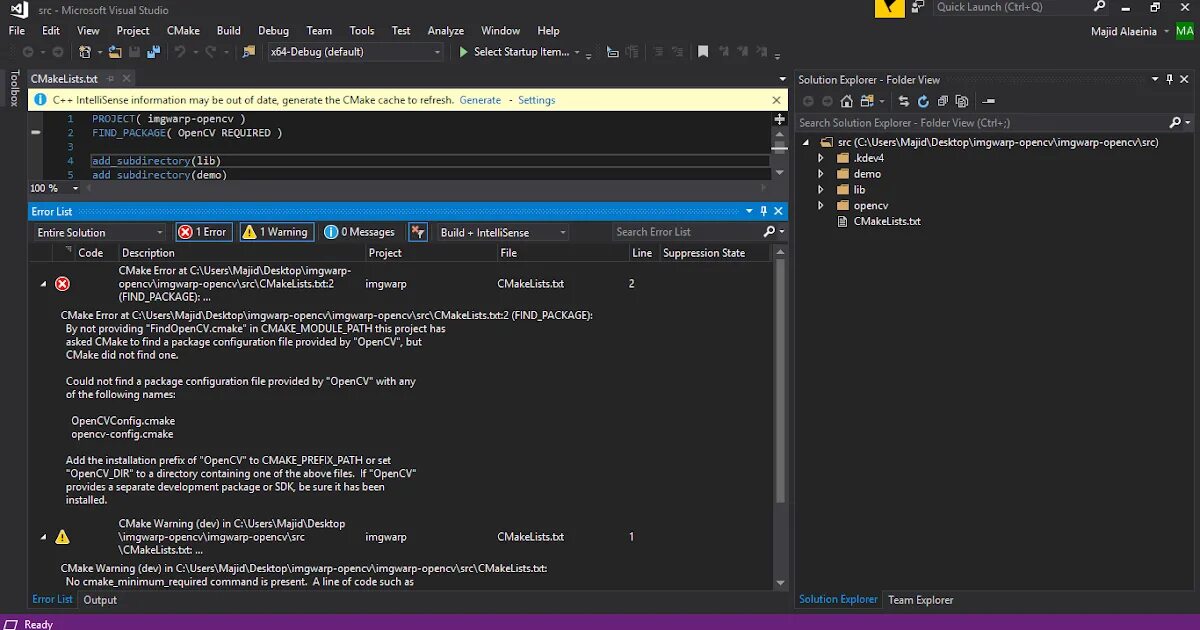Image resolution: width=1200 pixels, height=630 pixels.
Task: Refresh the Solution Explorer
Action: (x=923, y=101)
